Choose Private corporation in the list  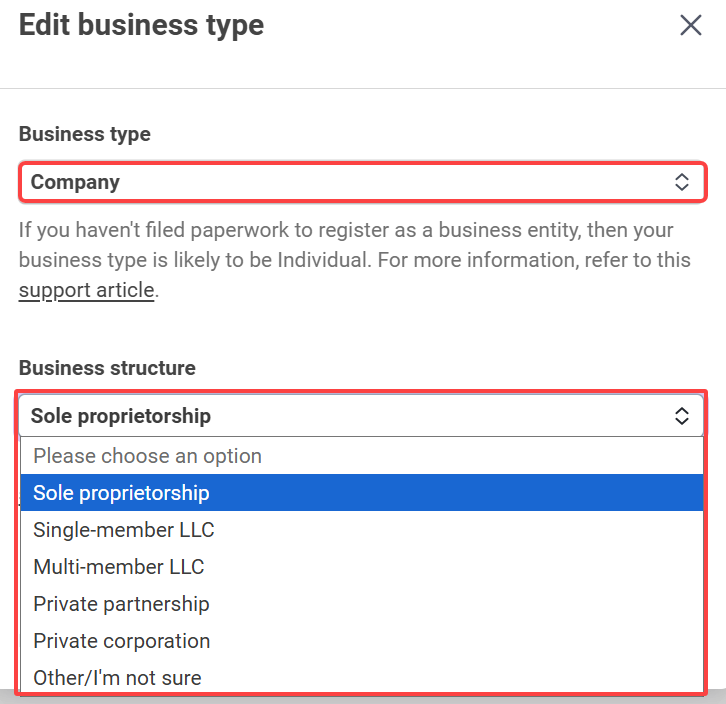click(122, 641)
